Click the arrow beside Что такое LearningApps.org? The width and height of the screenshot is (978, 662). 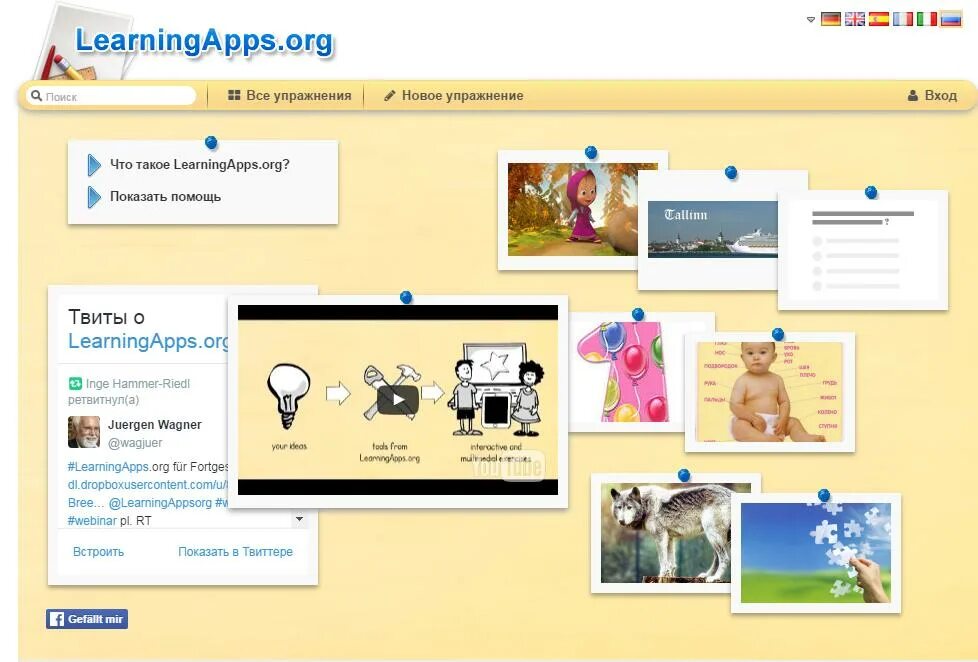94,165
